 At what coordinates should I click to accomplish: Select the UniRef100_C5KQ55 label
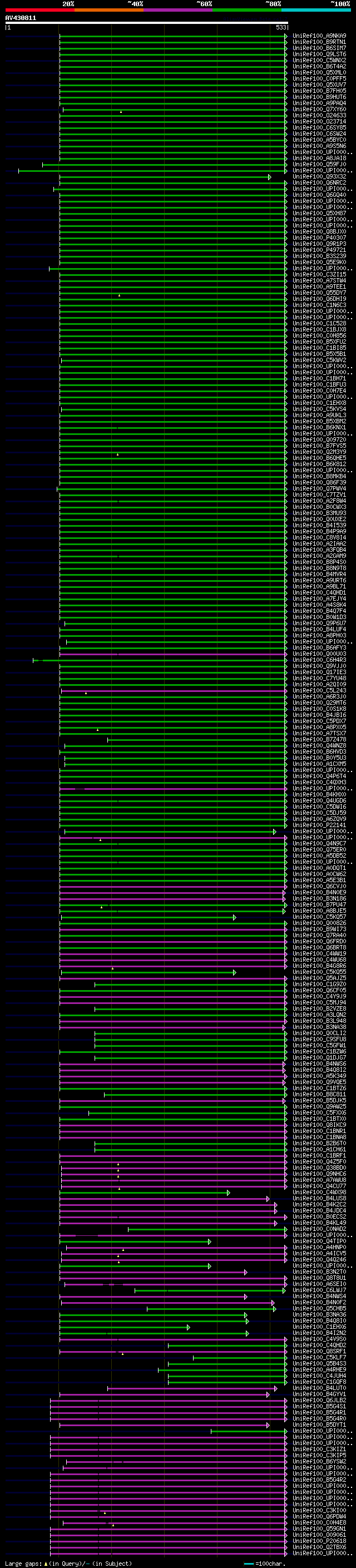(x=319, y=972)
